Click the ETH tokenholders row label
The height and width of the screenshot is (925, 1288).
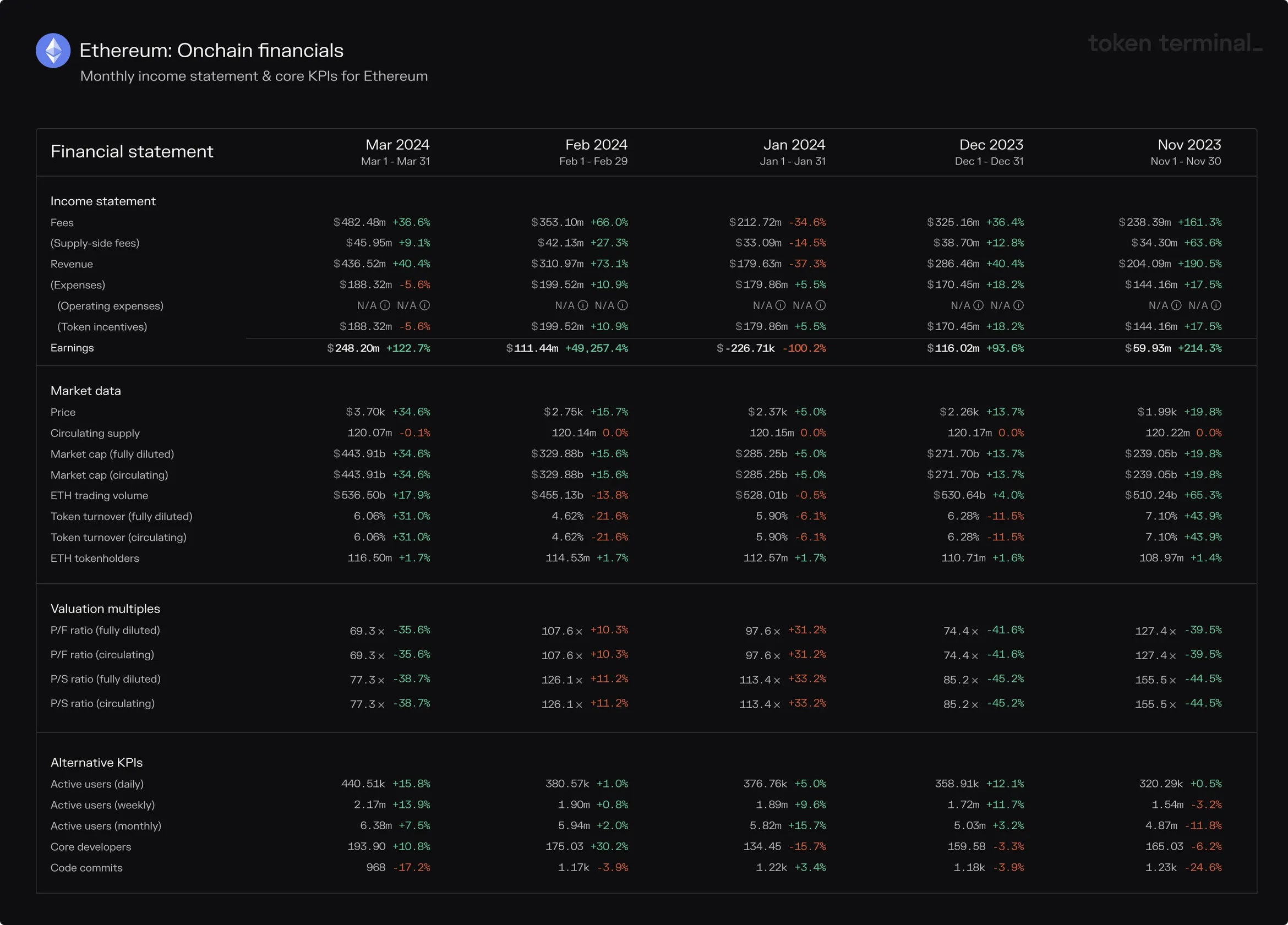point(95,558)
